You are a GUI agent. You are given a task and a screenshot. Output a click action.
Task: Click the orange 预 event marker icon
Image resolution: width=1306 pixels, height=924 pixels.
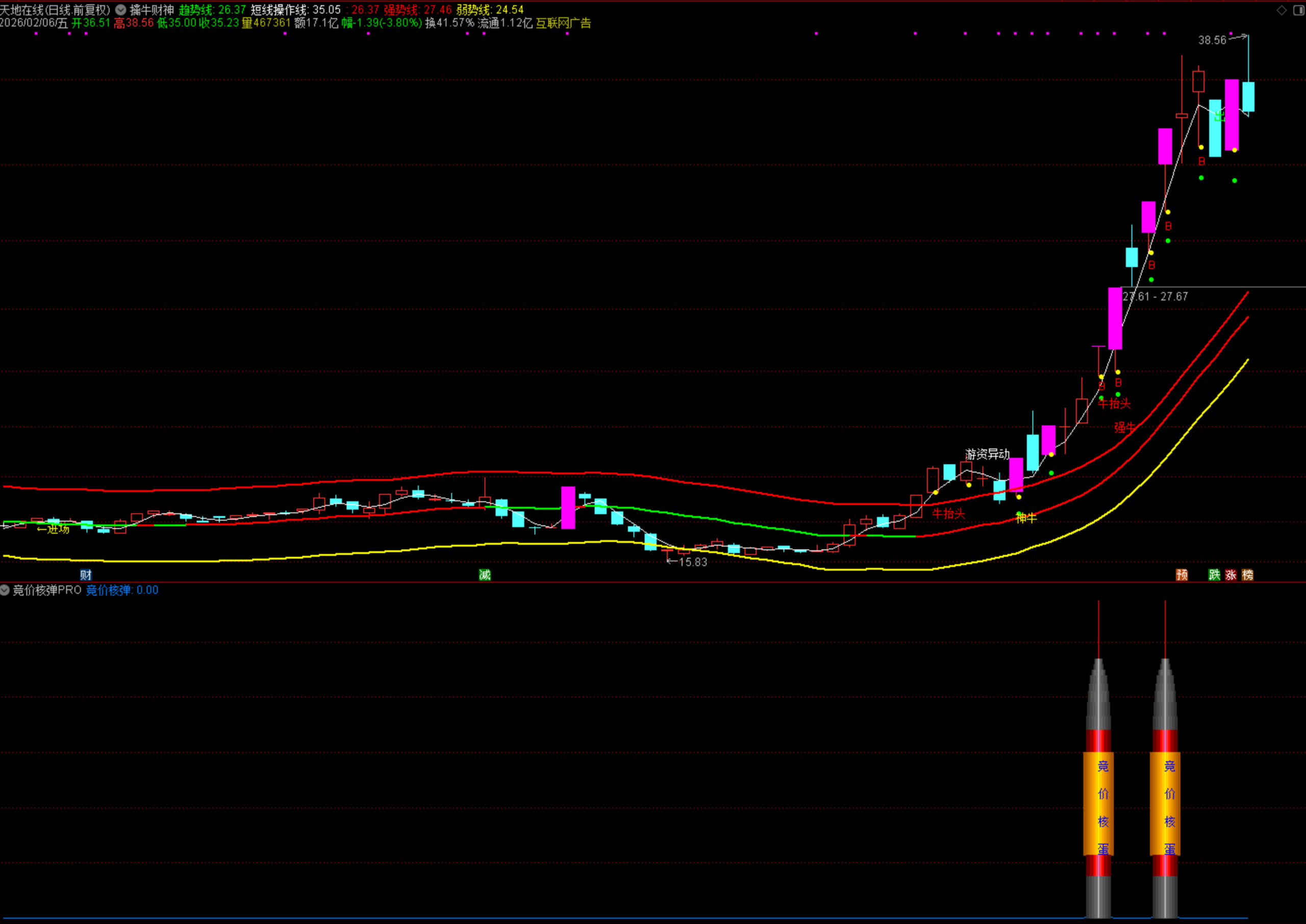click(x=1182, y=575)
